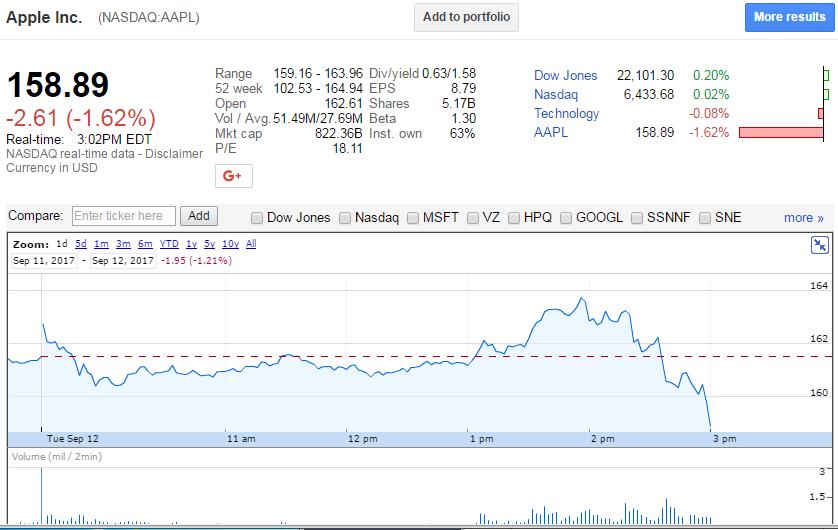
Task: Open the AAPL link in index list
Action: click(550, 132)
